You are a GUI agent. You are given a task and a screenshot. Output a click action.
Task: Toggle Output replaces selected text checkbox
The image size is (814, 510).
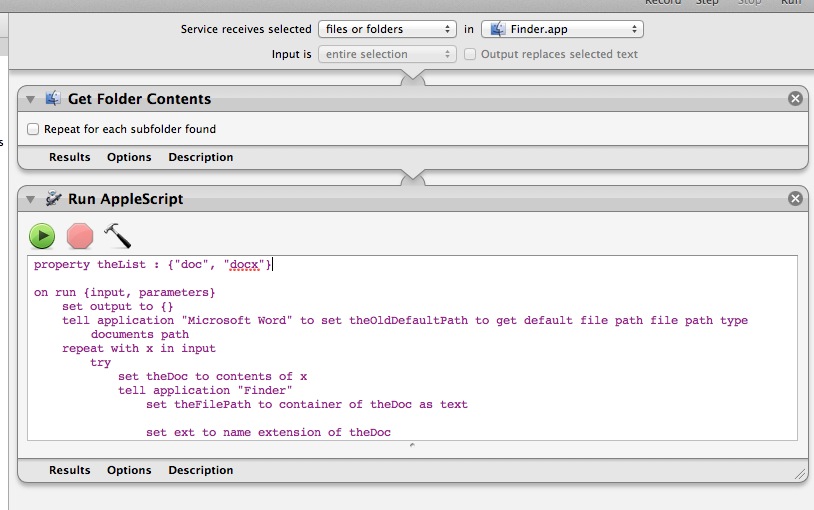pos(470,54)
